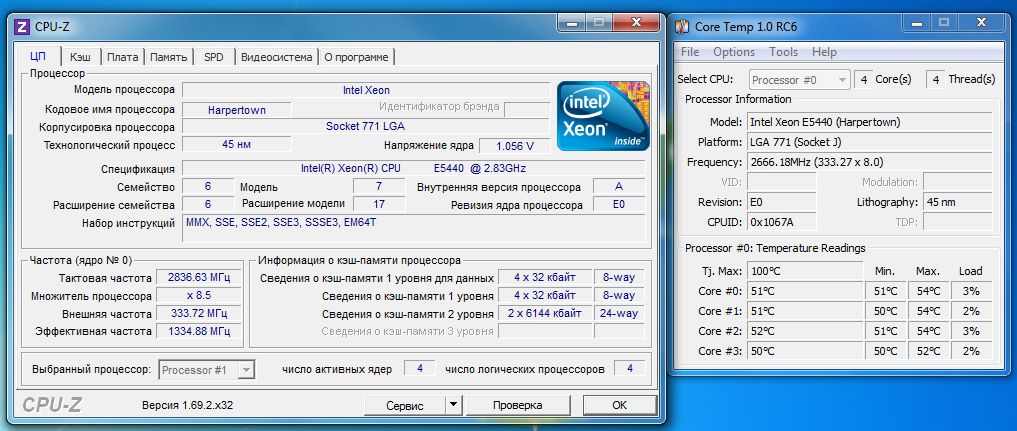This screenshot has height=431, width=1017.
Task: Open the Options menu in Core Temp
Action: click(x=734, y=52)
